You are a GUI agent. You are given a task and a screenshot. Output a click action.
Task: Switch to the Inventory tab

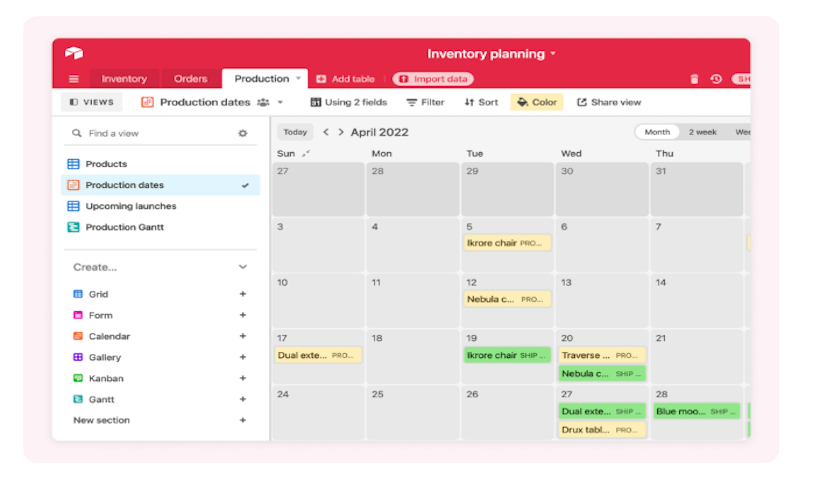pyautogui.click(x=124, y=79)
